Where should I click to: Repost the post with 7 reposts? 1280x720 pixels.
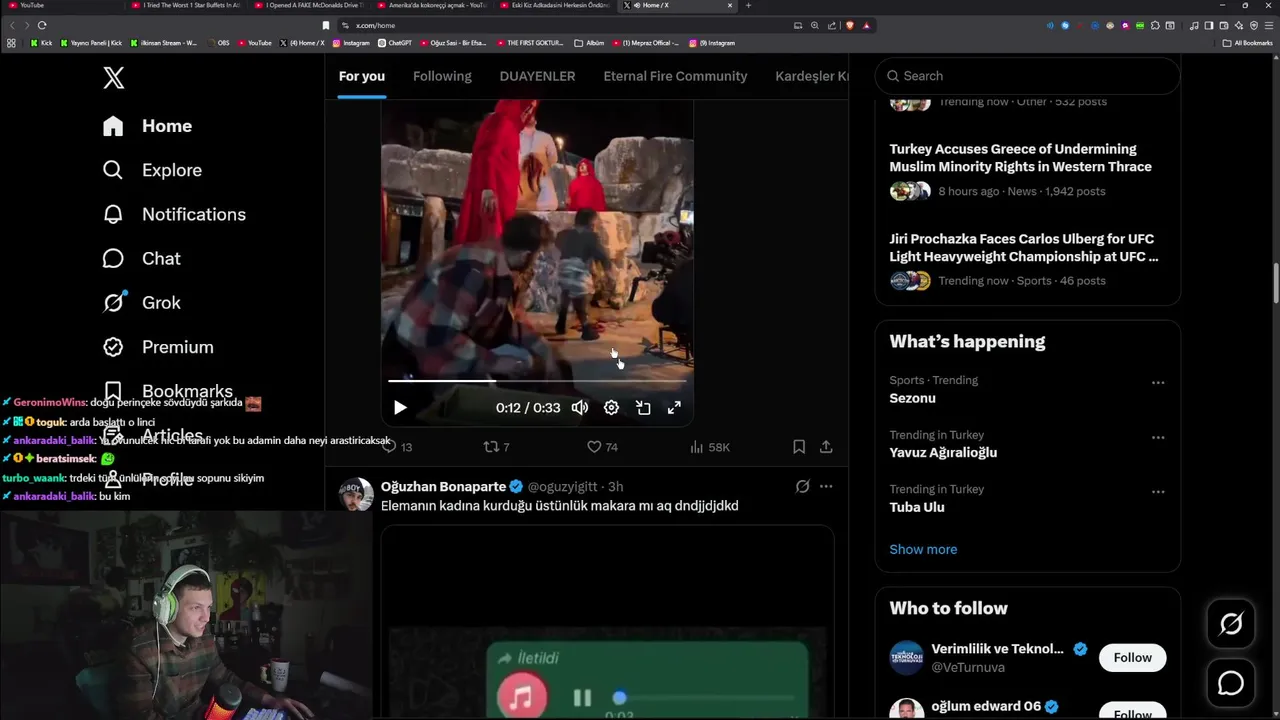(496, 447)
